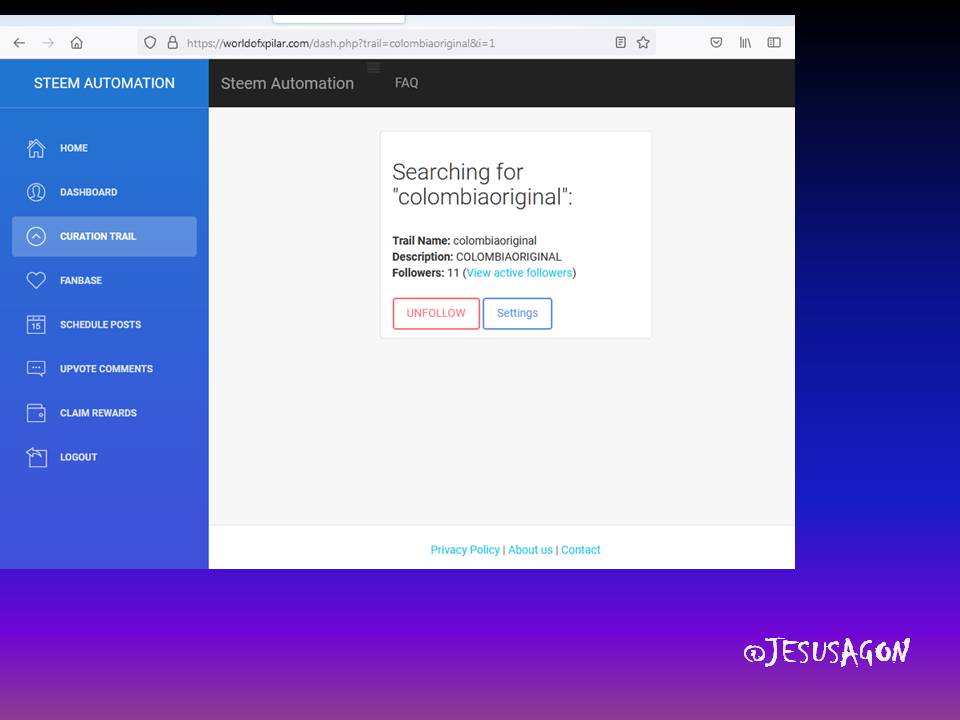This screenshot has width=960, height=720.
Task: Show sidebars icon in browser toolbar
Action: click(x=774, y=43)
